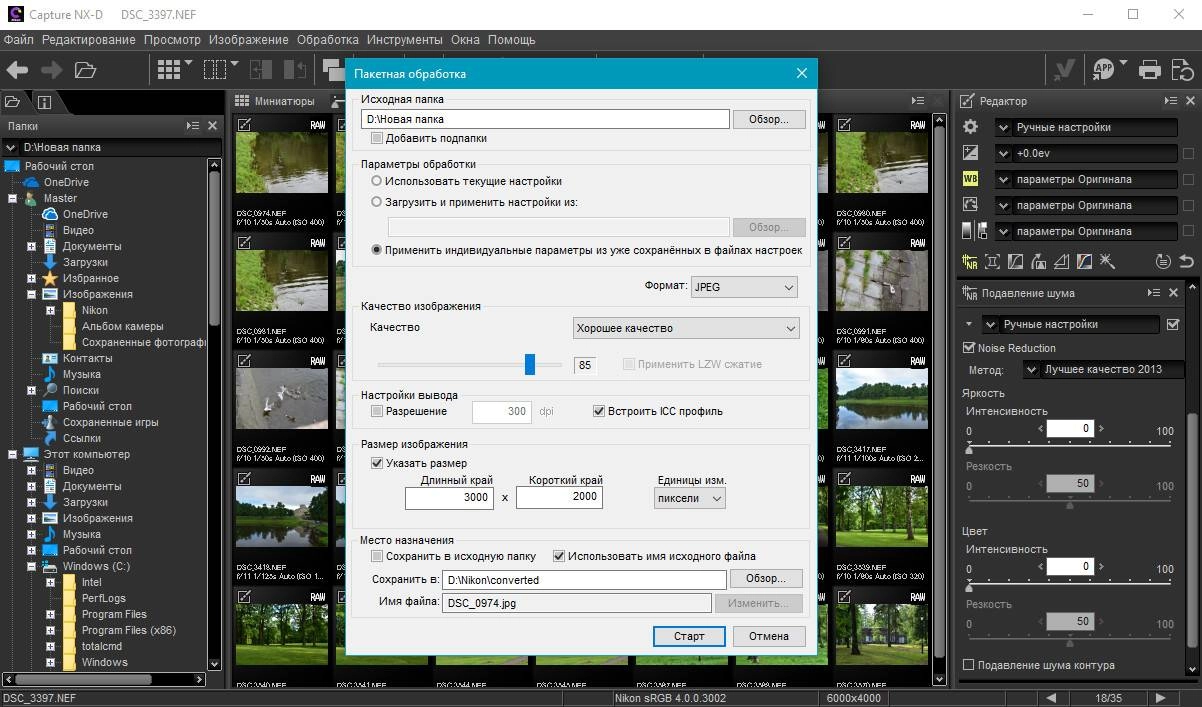Open the 'Редактирование' menu
This screenshot has width=1202, height=707.
(89, 40)
